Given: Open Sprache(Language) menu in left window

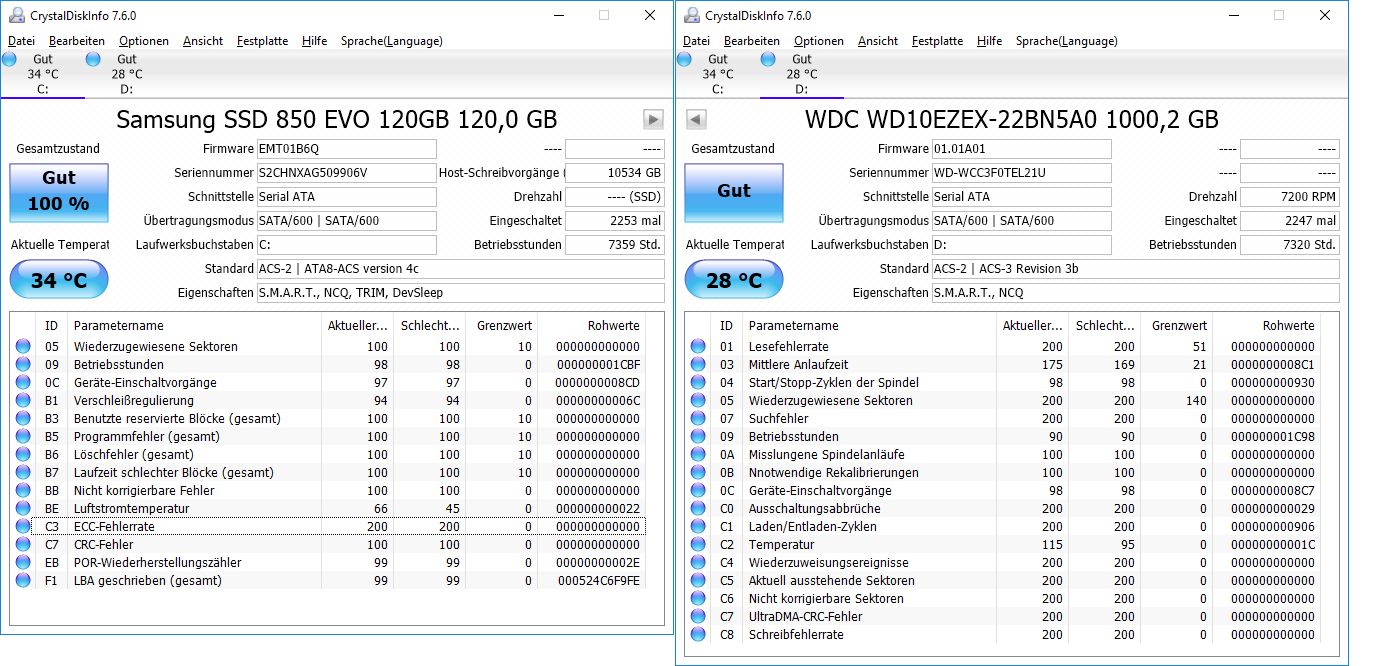Looking at the screenshot, I should pyautogui.click(x=391, y=41).
